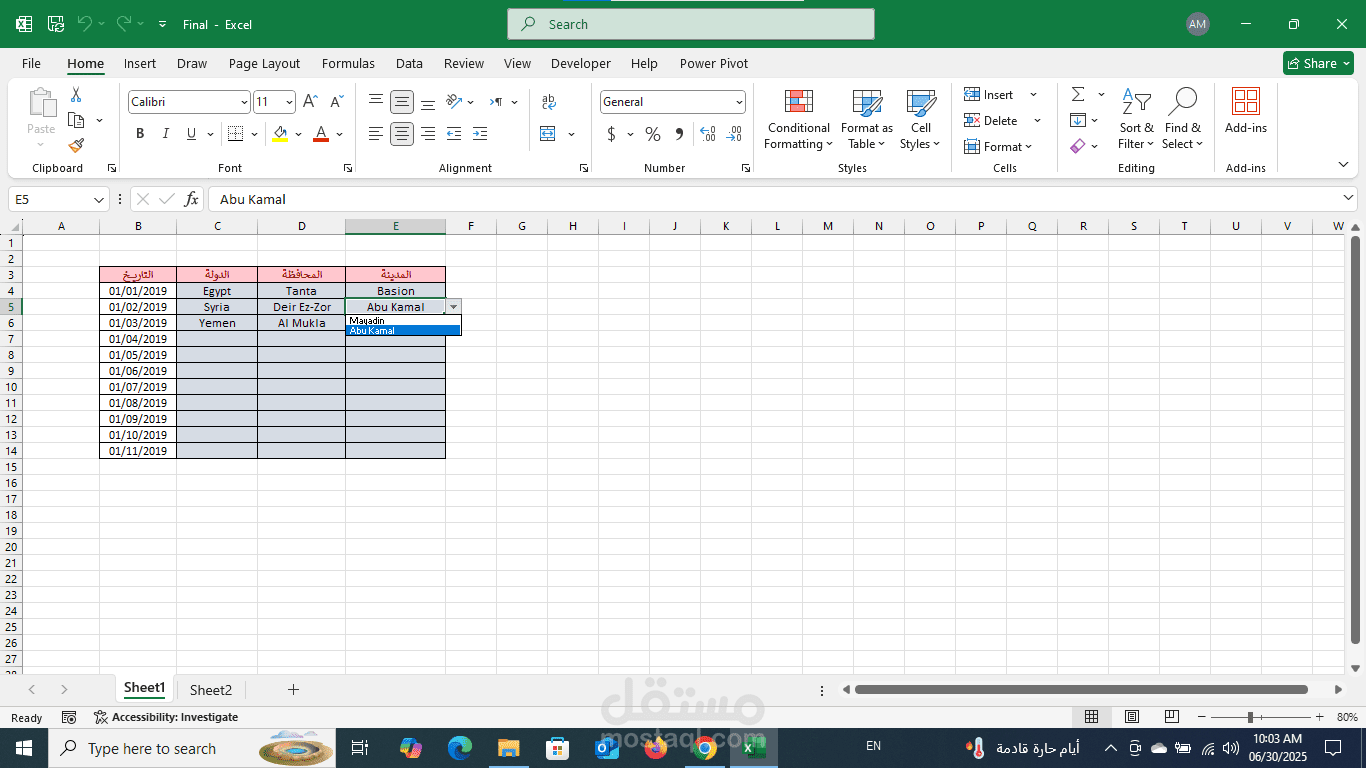The image size is (1366, 768).
Task: Expand the Name Box dropdown arrow
Action: click(x=99, y=200)
